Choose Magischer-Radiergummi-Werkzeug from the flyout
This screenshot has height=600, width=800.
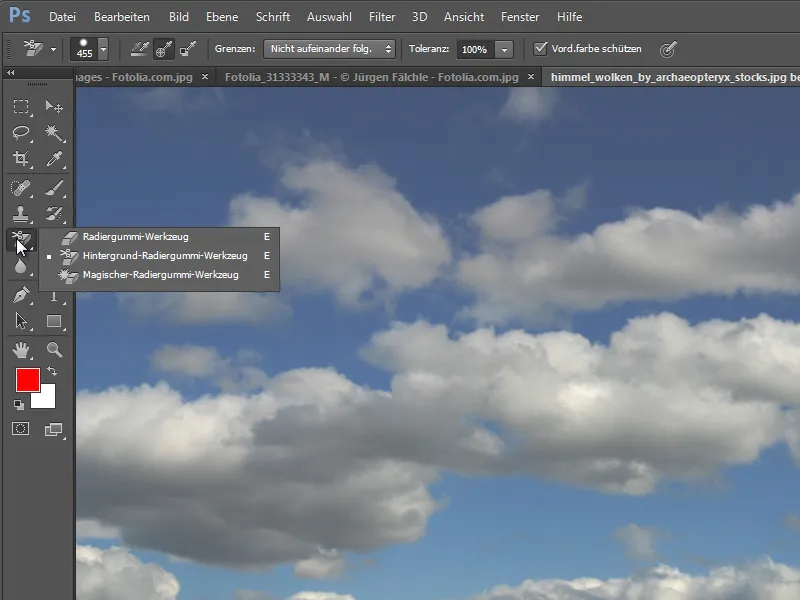pos(160,274)
